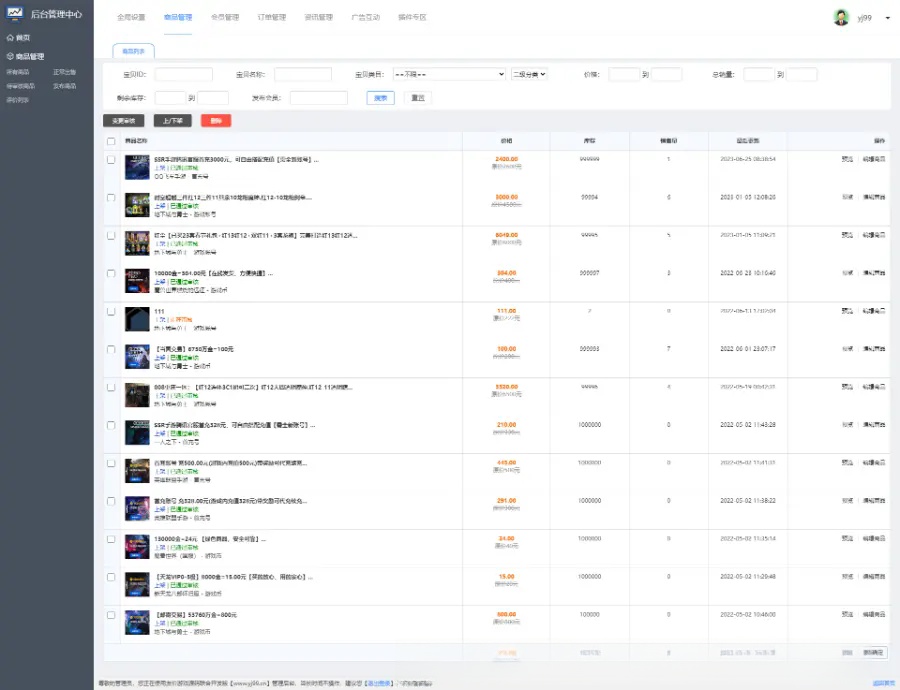This screenshot has height=690, width=900.
Task: Open 首页 via the sidebar home icon
Action: (x=11, y=37)
